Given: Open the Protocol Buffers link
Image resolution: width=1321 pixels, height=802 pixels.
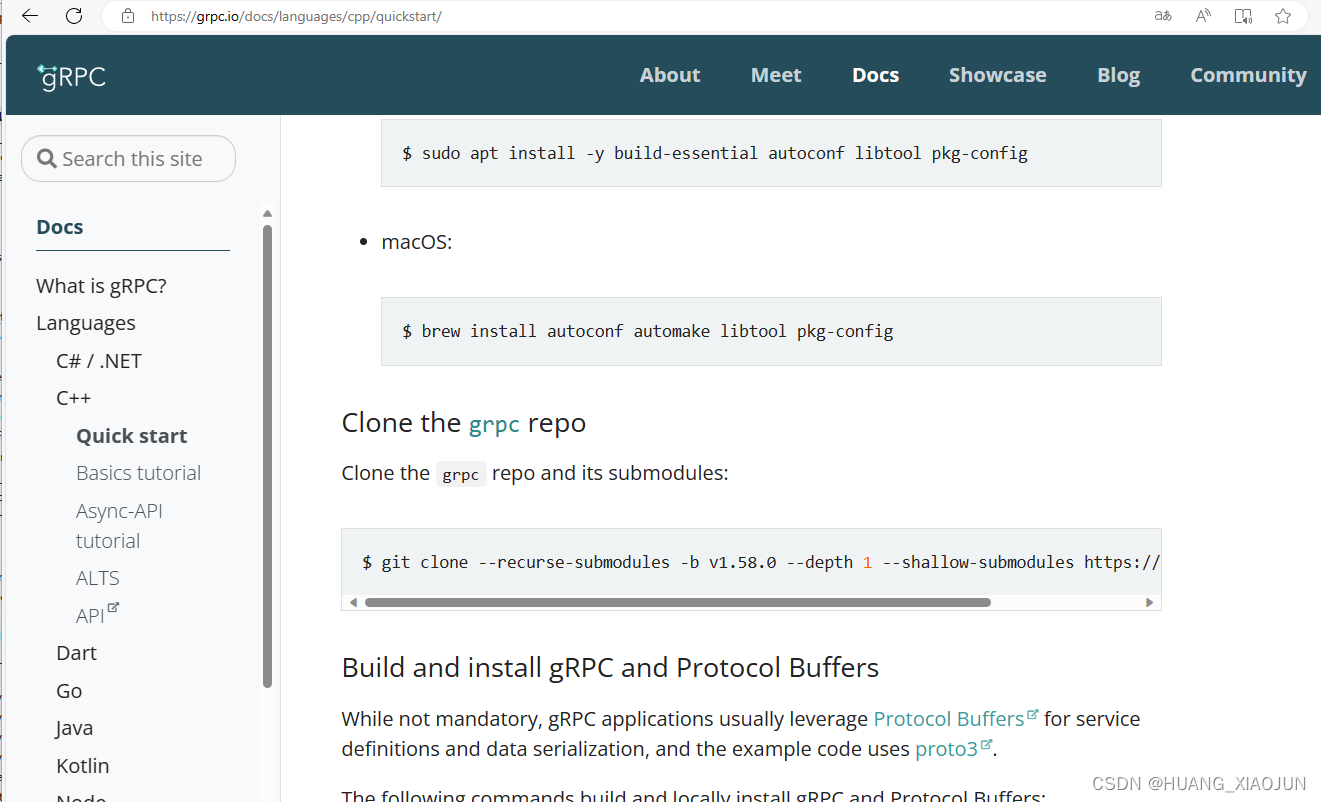Looking at the screenshot, I should click(948, 718).
